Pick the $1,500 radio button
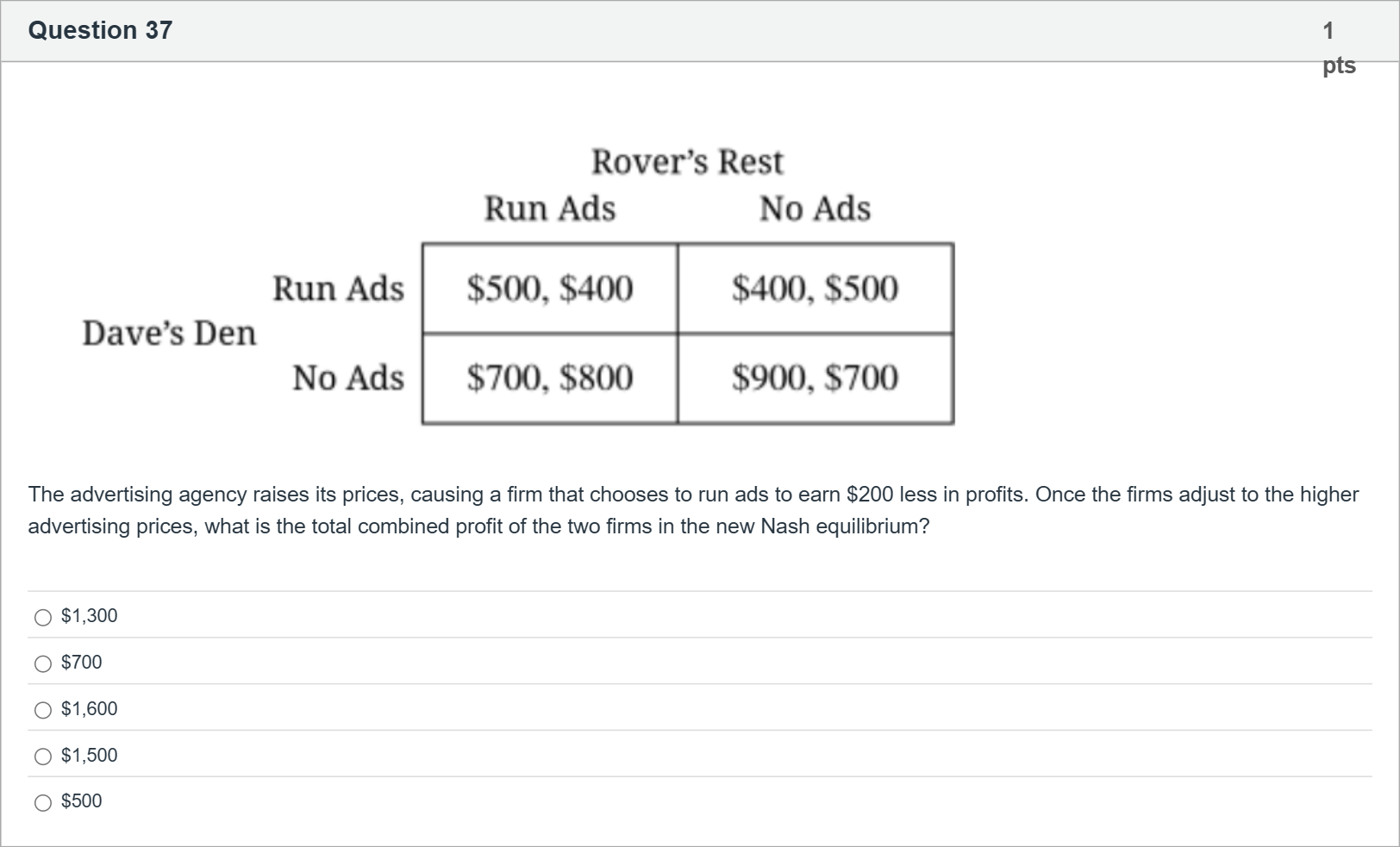1400x847 pixels. pyautogui.click(x=43, y=757)
